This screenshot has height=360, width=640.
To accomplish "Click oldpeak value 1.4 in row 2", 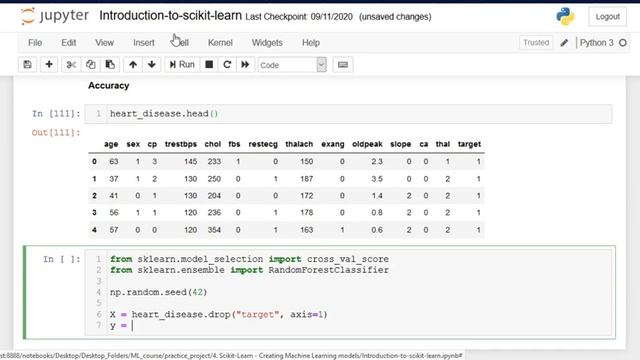I will click(x=377, y=196).
